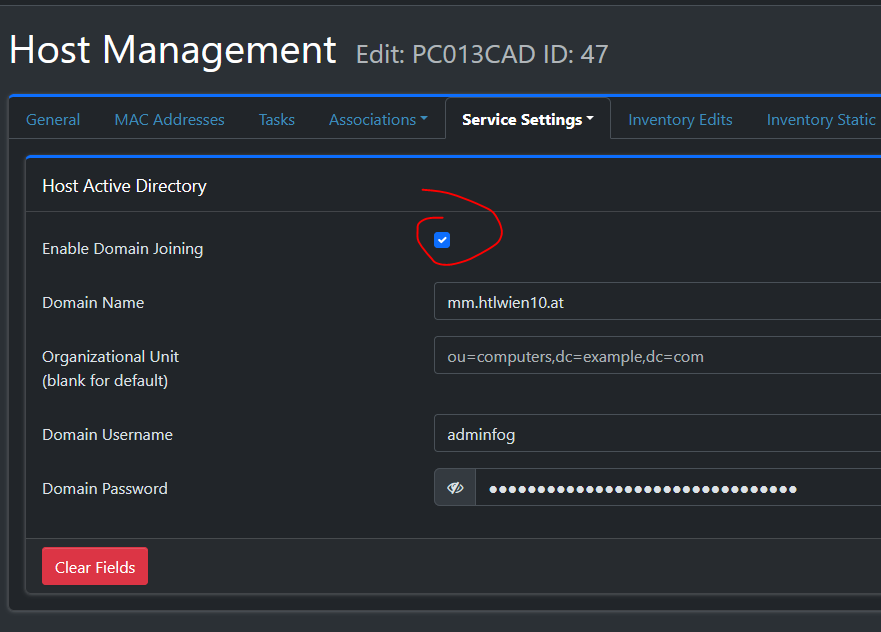Expand the Associations dropdown tab
The width and height of the screenshot is (881, 632).
[378, 120]
